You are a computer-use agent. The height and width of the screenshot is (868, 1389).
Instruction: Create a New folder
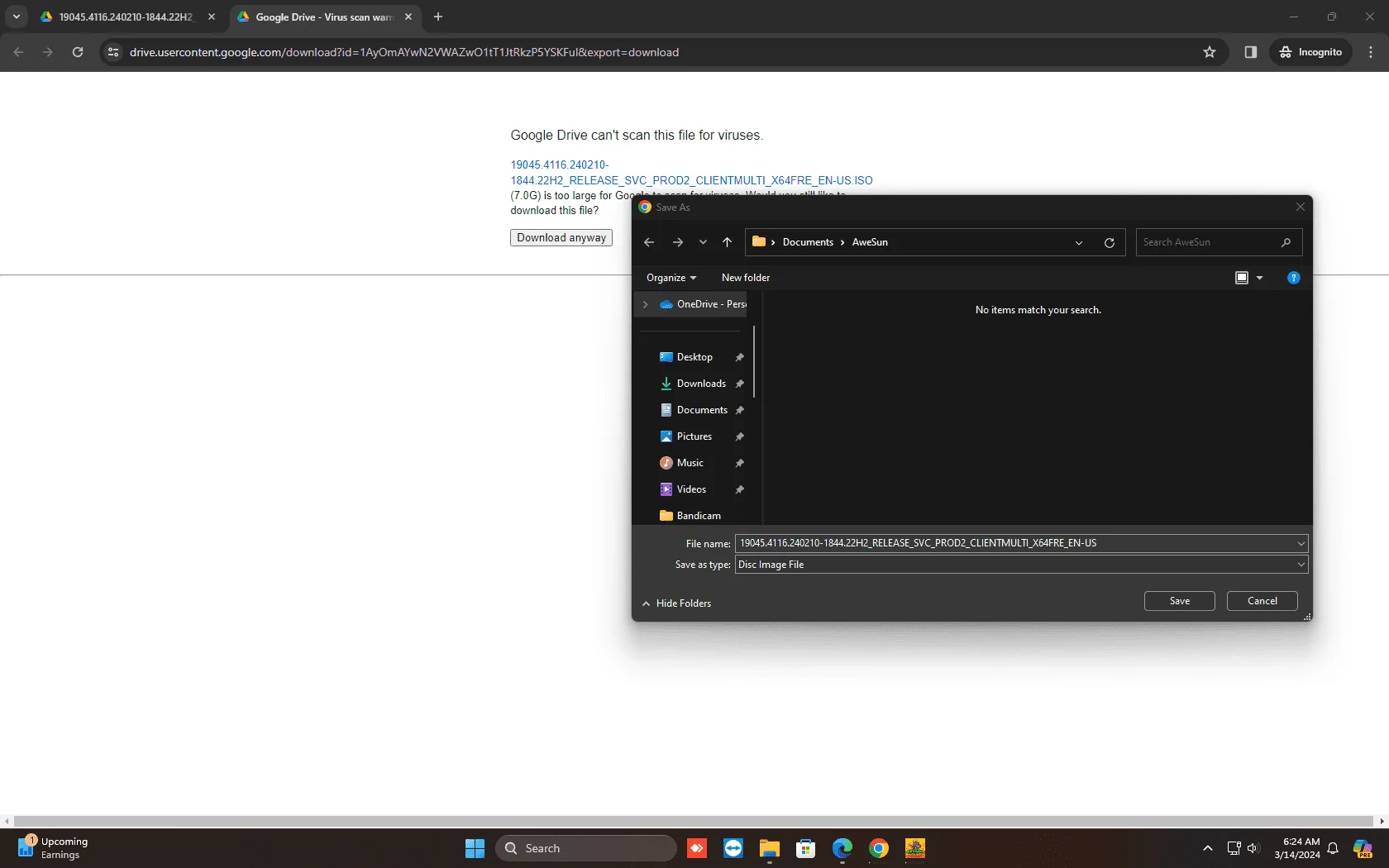[746, 278]
